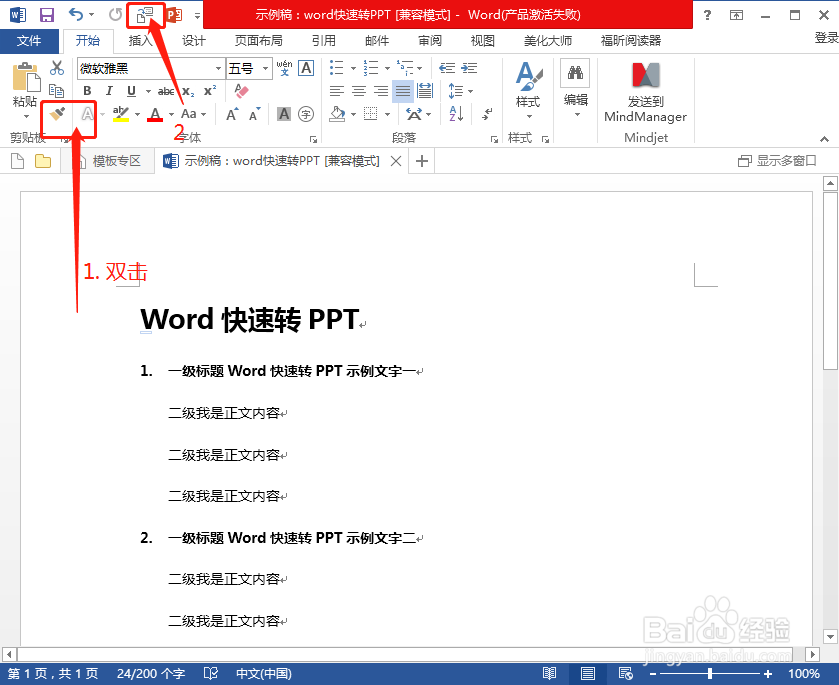Screen dimensions: 839x685
Task: Open the 审阅 ribbon tab
Action: point(429,41)
